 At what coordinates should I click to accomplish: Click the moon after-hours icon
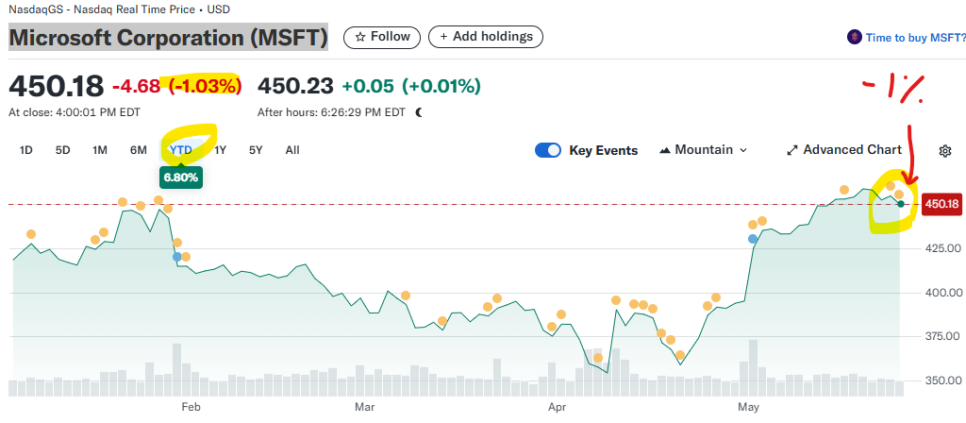point(419,113)
